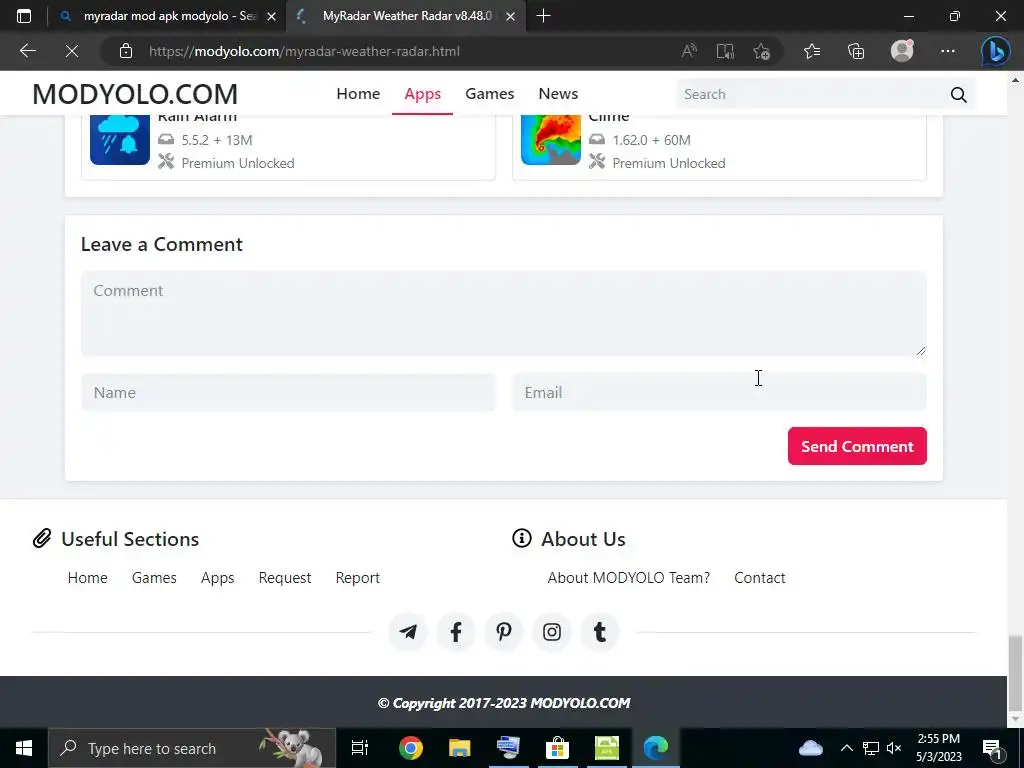
Task: Open the control panel taskbar app
Action: click(509, 748)
